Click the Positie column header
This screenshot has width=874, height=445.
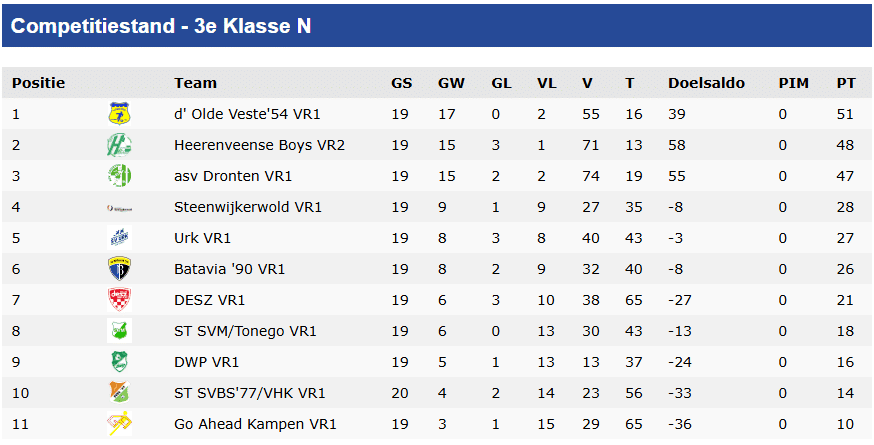click(38, 83)
